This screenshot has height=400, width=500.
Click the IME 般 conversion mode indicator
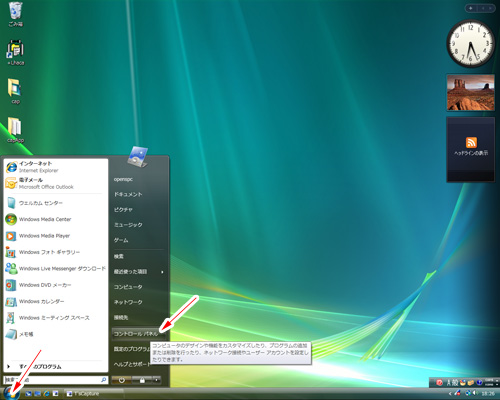(x=455, y=383)
